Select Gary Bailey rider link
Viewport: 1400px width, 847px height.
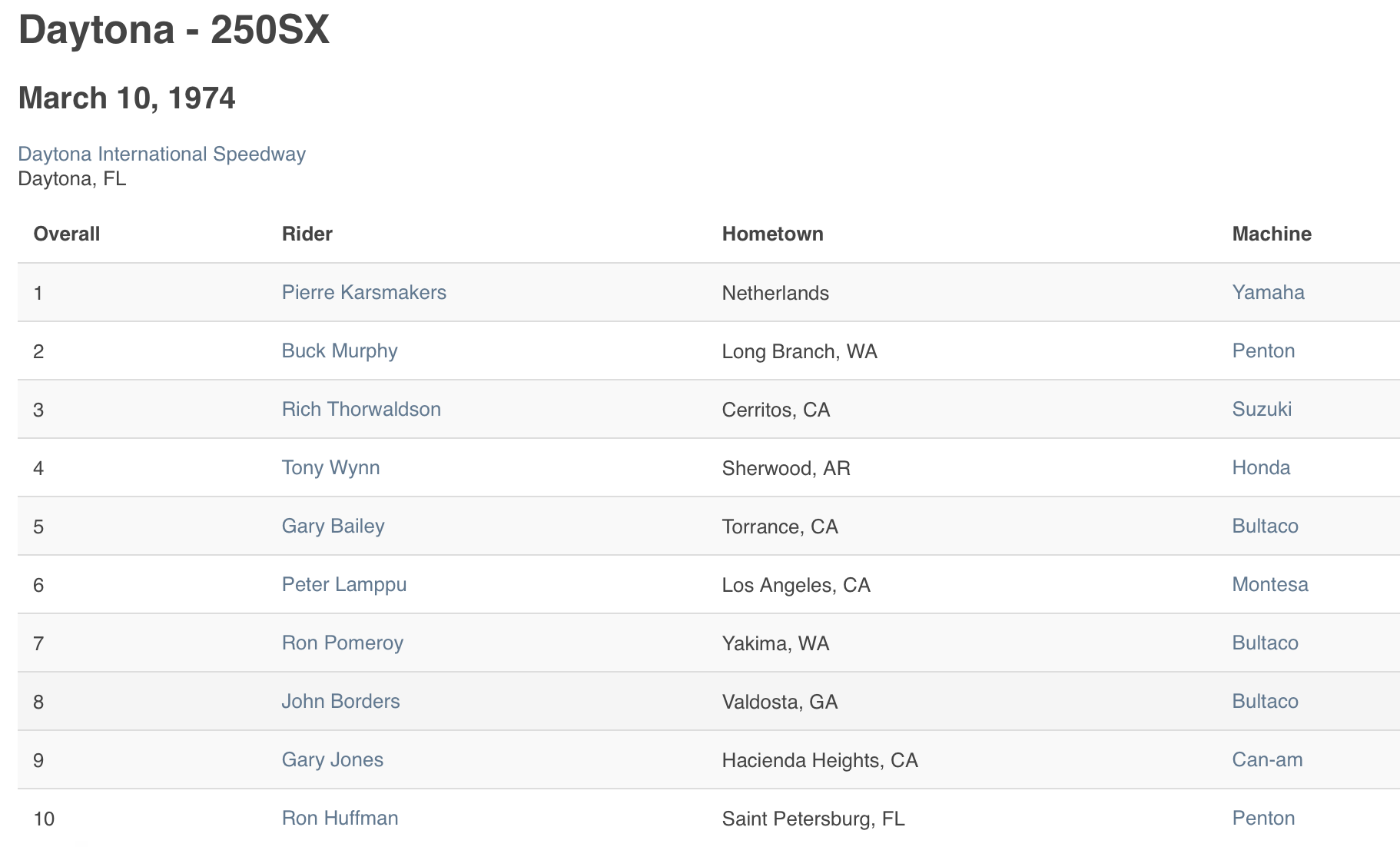(333, 526)
